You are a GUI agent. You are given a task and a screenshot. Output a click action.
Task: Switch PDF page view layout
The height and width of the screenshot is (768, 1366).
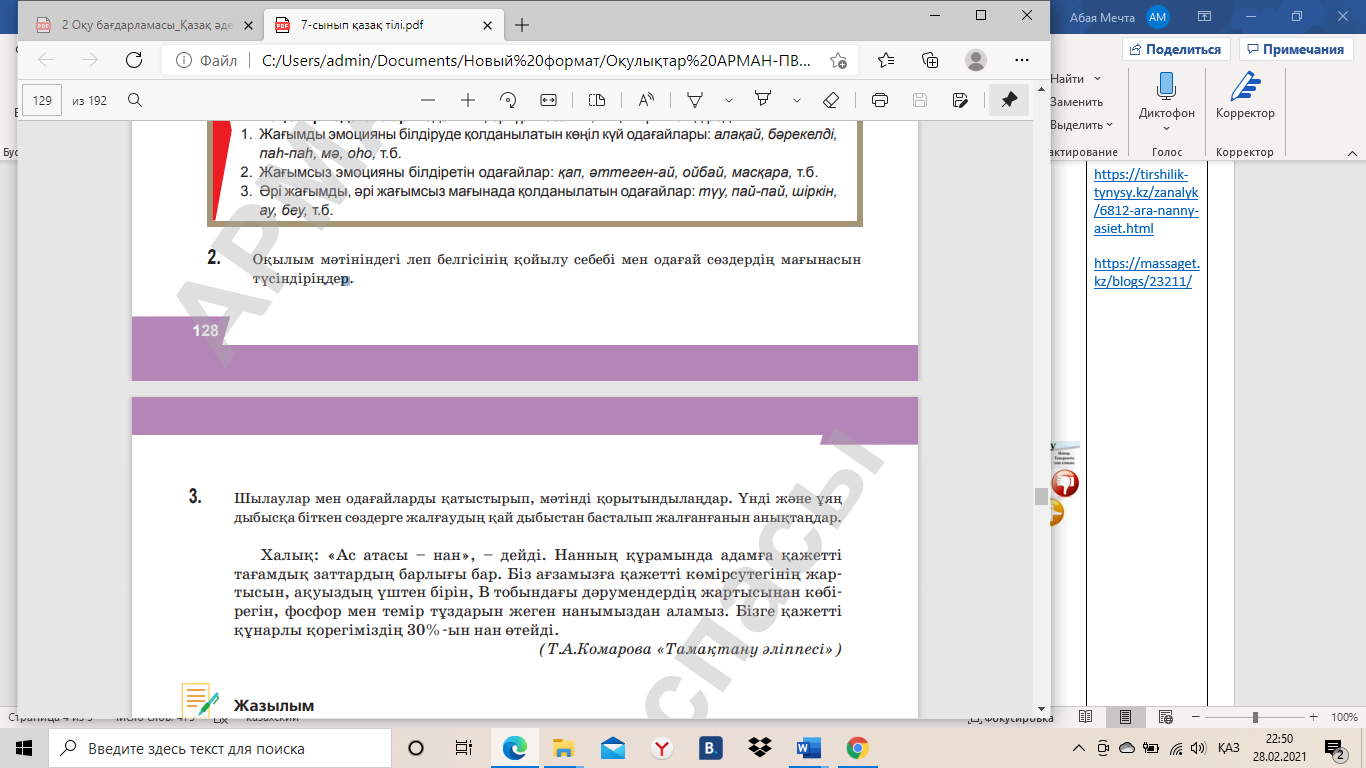coord(597,100)
